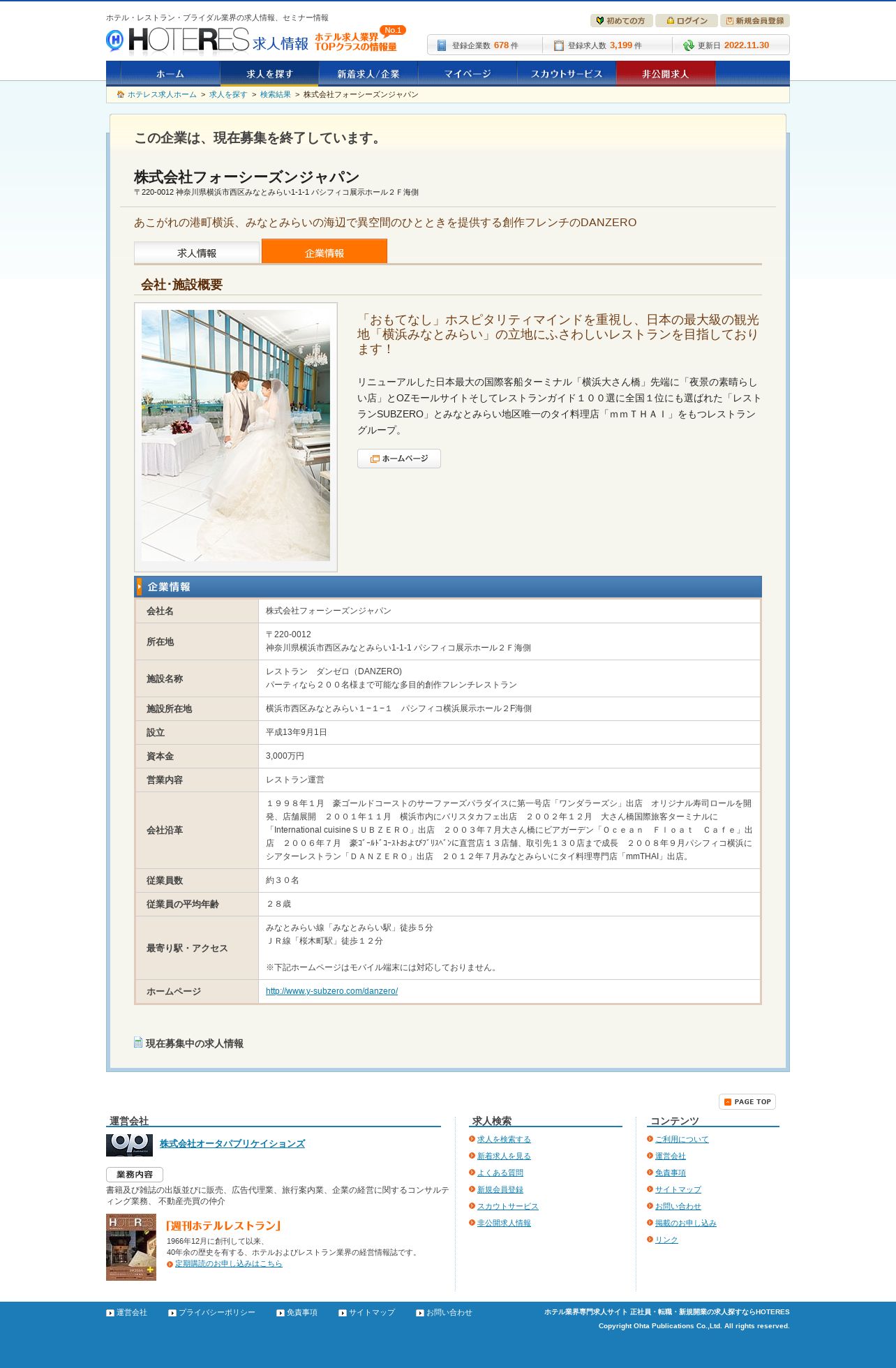Click the 週刊ホテルレストラン heading text

point(223,1226)
